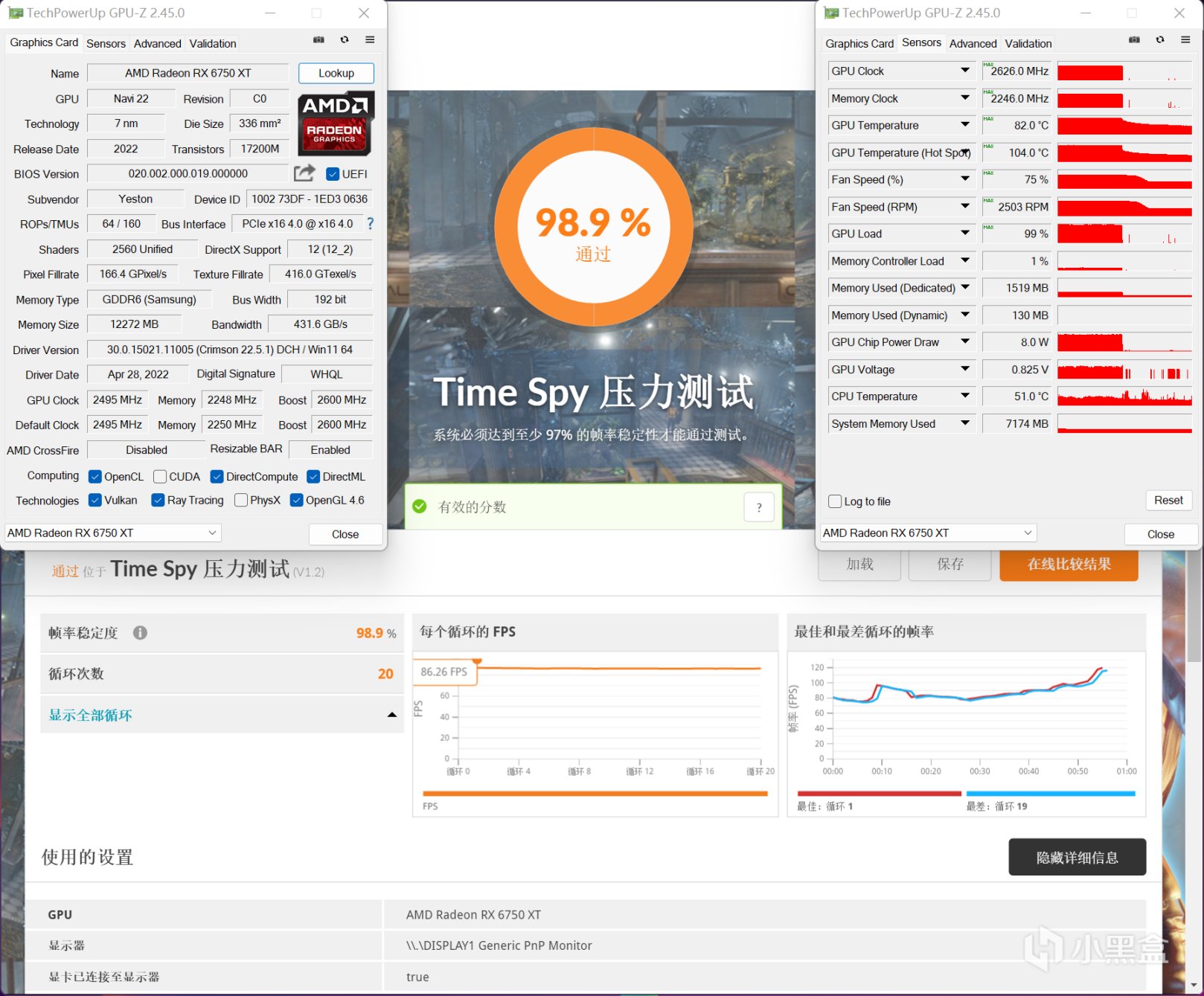The width and height of the screenshot is (1204, 996).
Task: Open the GPU Clock sensor dropdown
Action: coord(965,71)
